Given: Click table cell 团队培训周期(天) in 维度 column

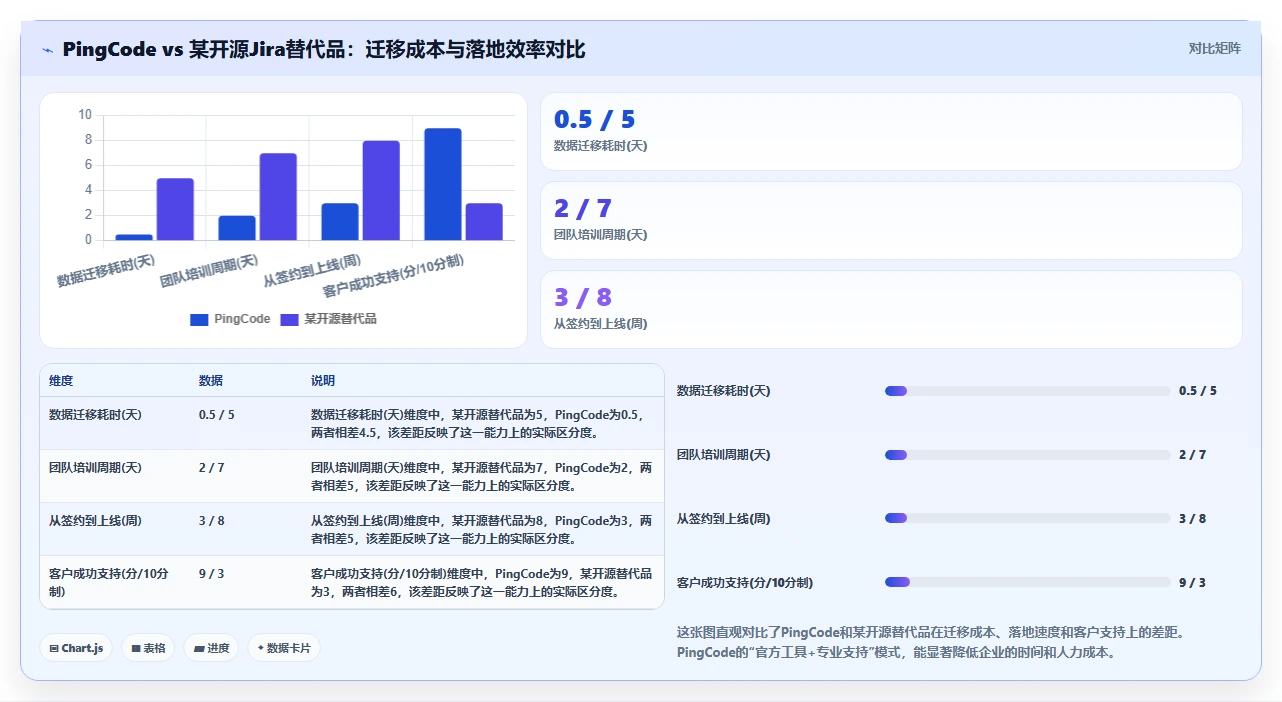Looking at the screenshot, I should pyautogui.click(x=95, y=467).
